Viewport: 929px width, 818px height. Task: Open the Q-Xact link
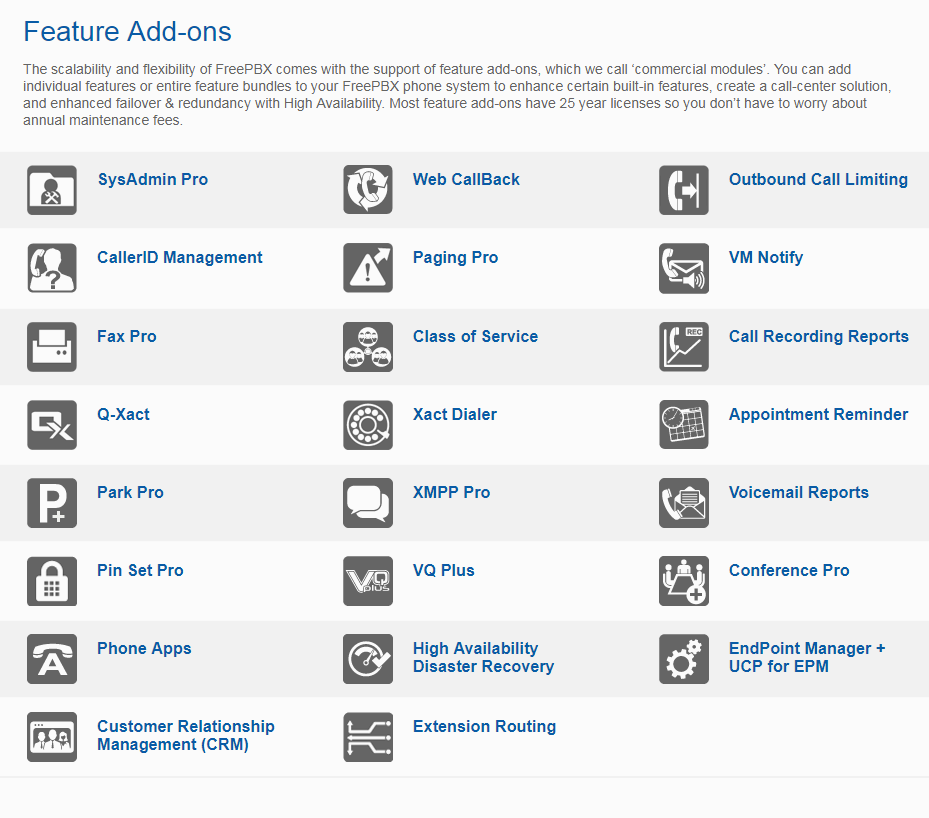tap(123, 415)
